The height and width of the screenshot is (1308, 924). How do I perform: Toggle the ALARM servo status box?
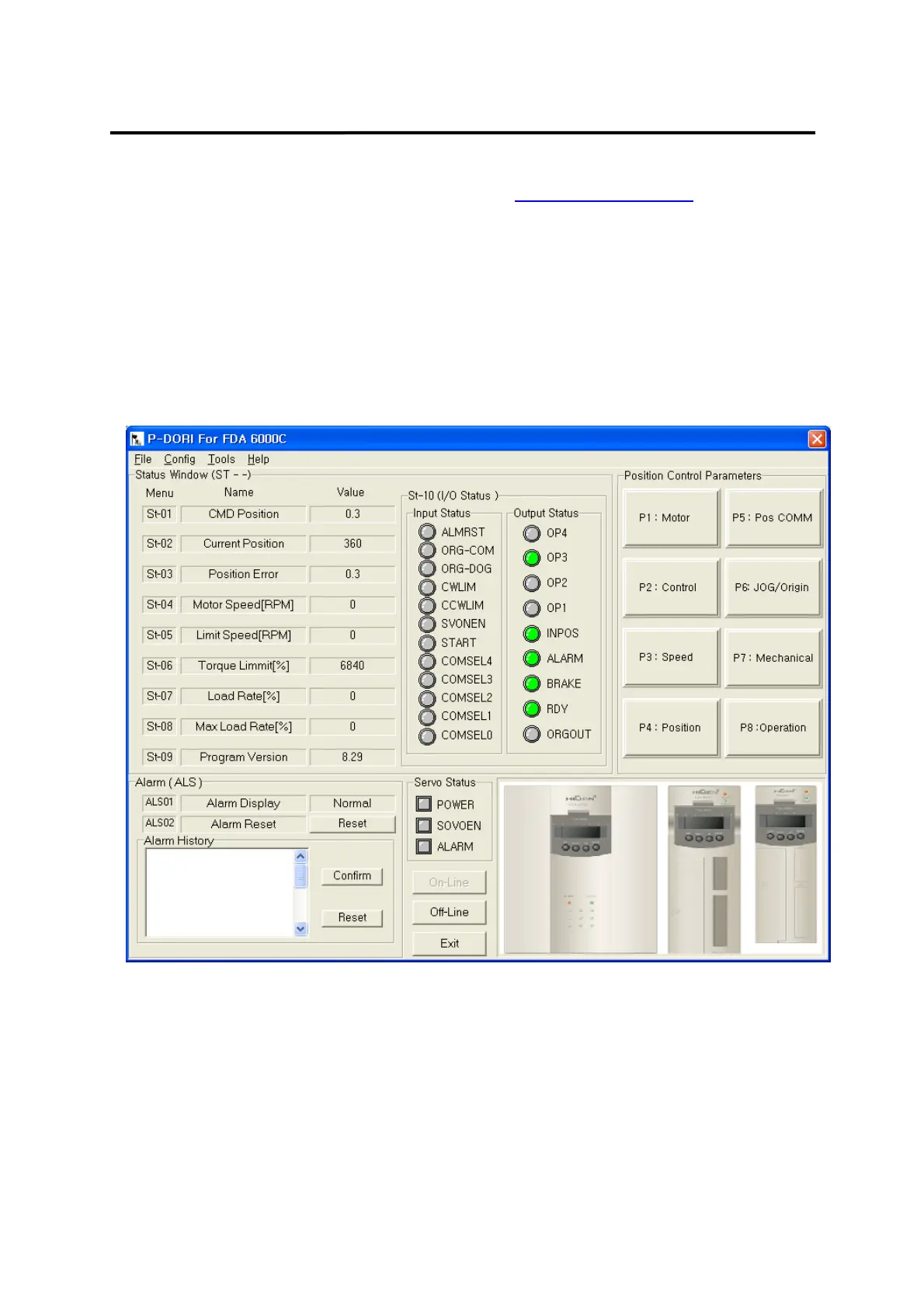pos(424,846)
